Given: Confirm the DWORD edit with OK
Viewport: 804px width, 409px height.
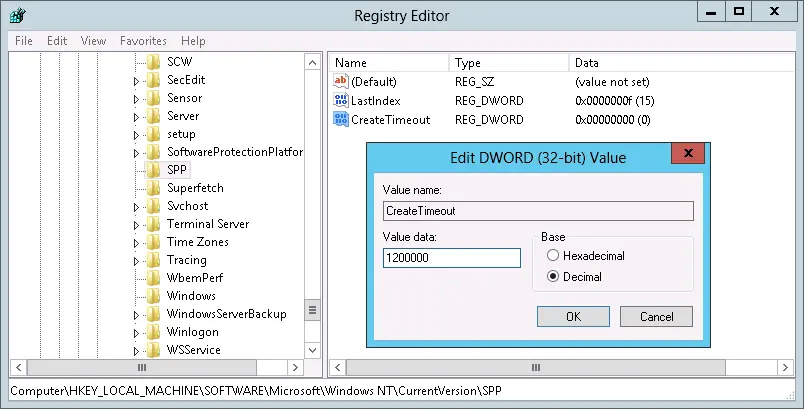Looking at the screenshot, I should pos(573,316).
